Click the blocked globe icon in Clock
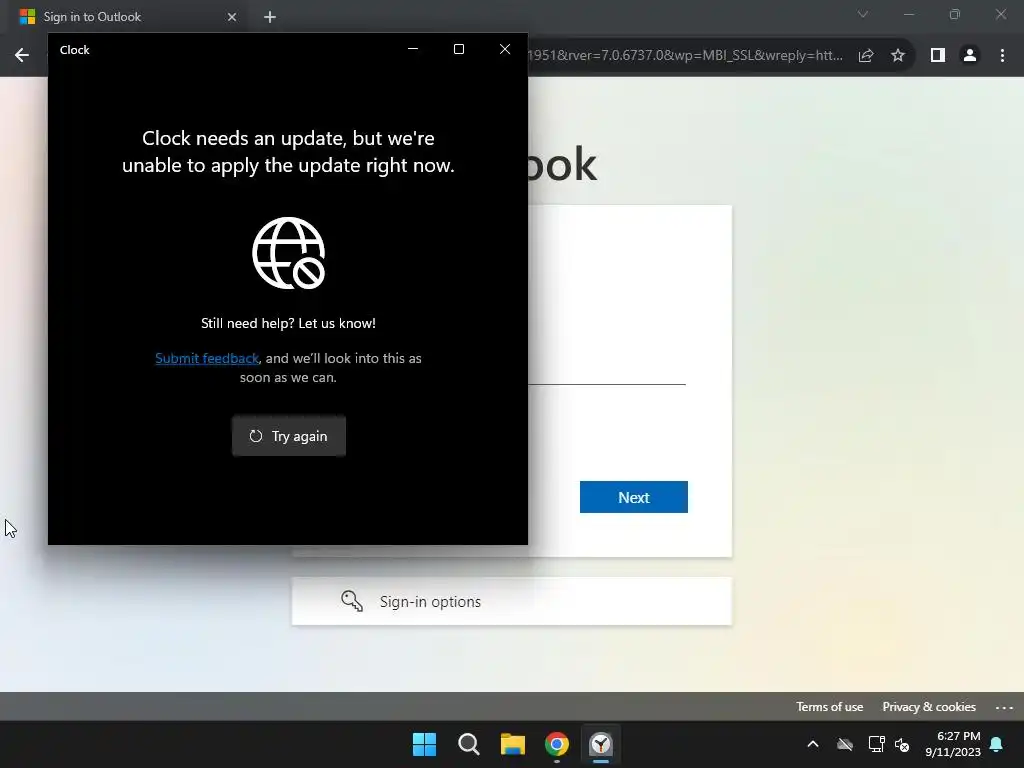Image resolution: width=1024 pixels, height=768 pixels. (289, 253)
